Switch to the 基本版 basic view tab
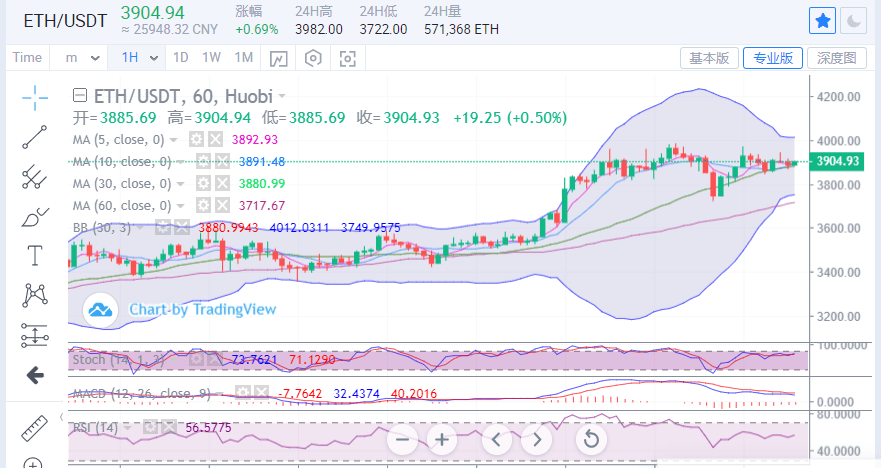This screenshot has height=468, width=881. (x=709, y=58)
